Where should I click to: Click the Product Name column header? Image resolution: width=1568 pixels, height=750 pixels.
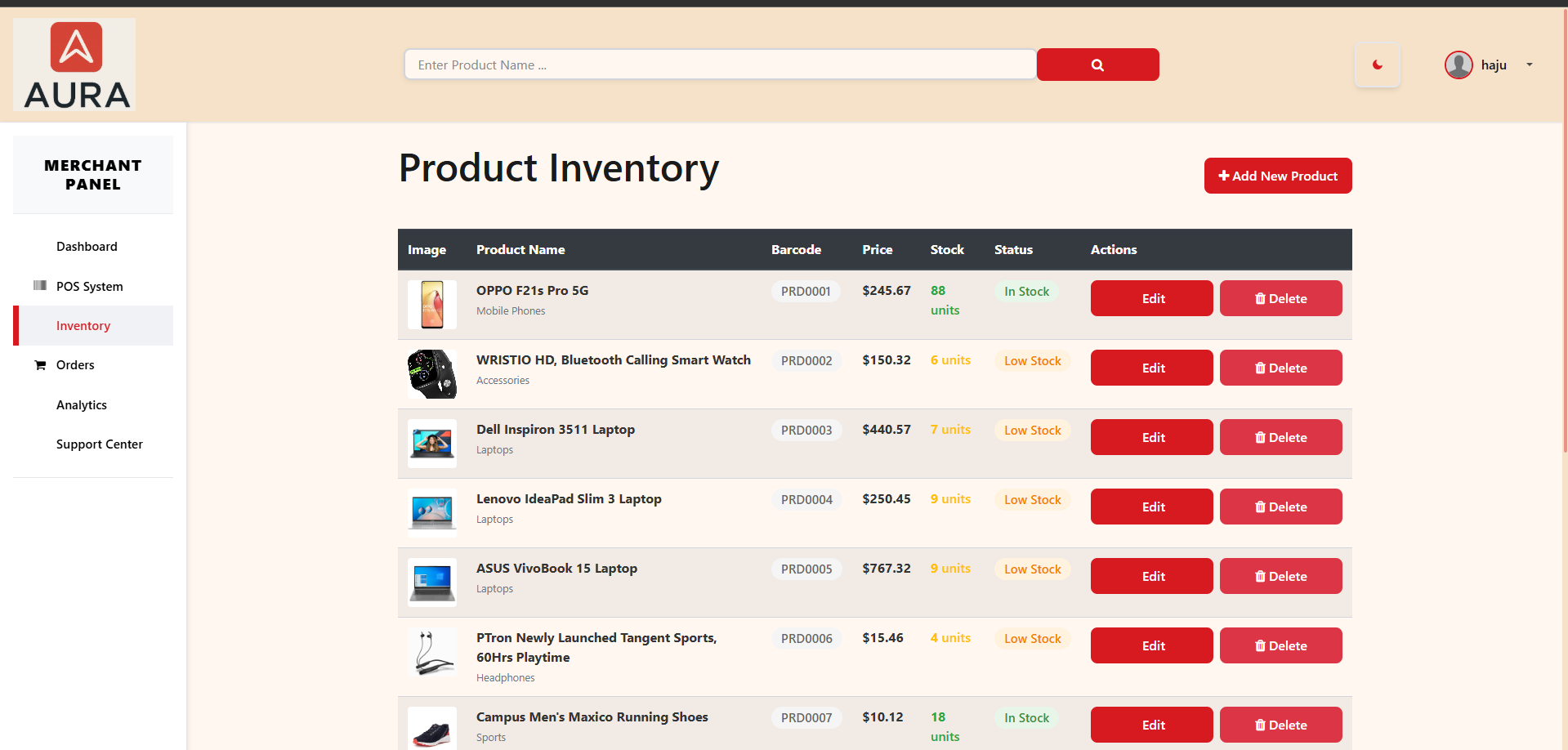click(520, 250)
